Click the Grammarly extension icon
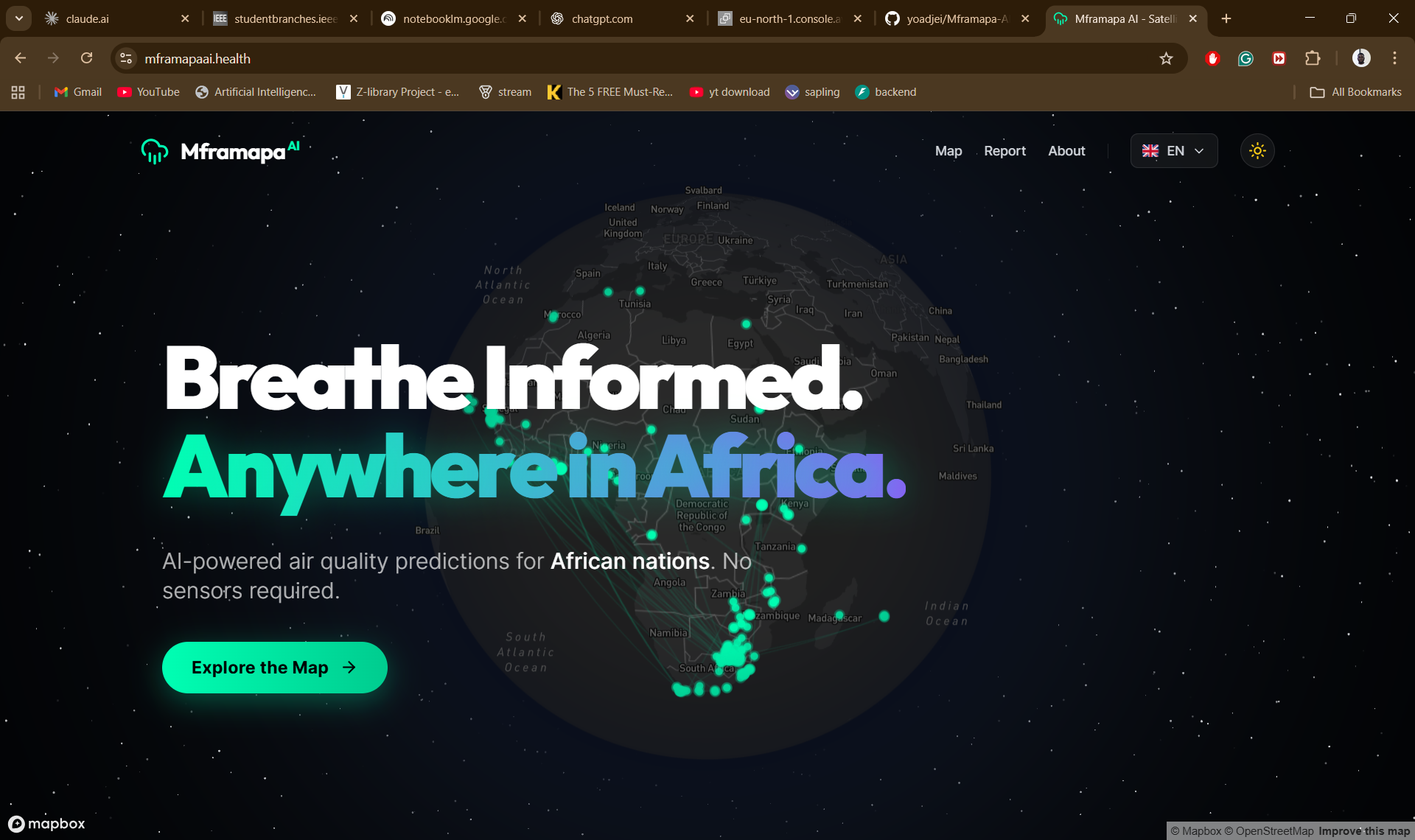The height and width of the screenshot is (840, 1415). click(x=1245, y=58)
